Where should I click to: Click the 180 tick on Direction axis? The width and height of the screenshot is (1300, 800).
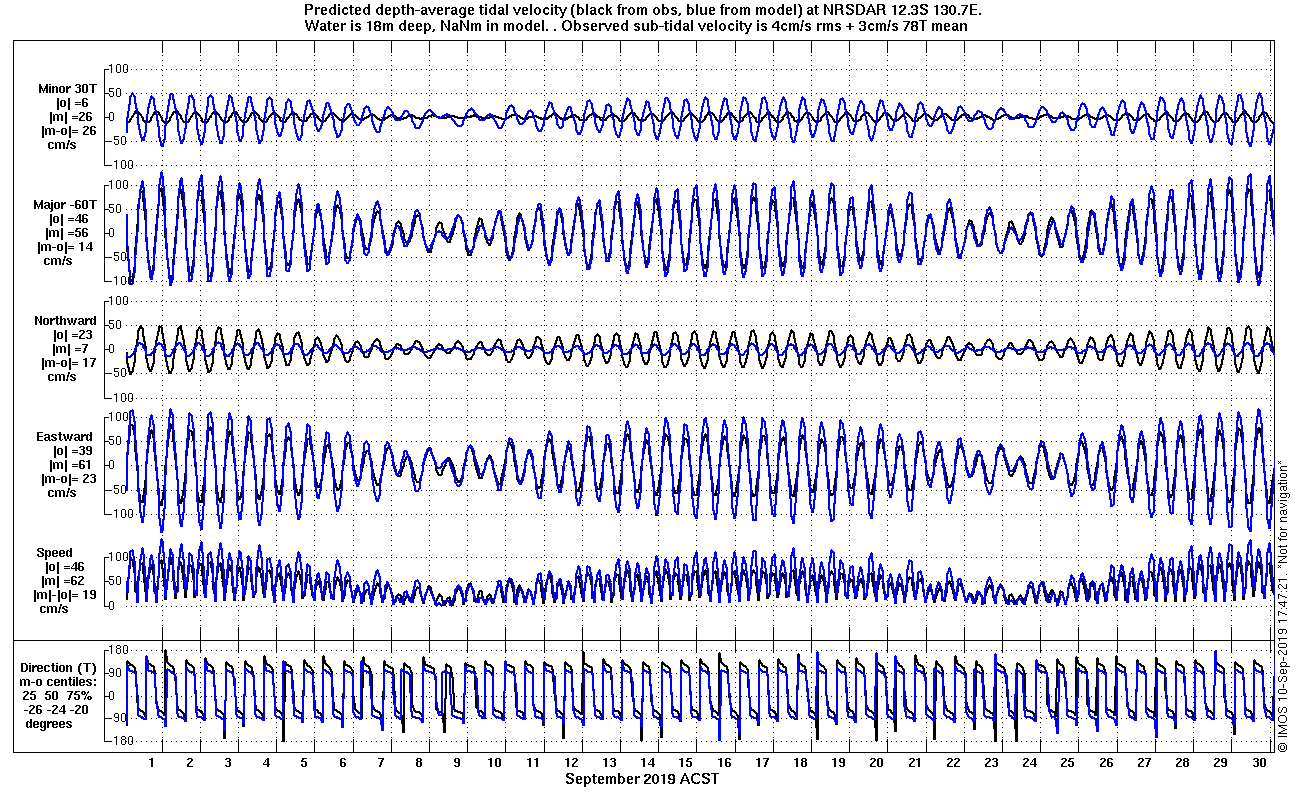[115, 650]
